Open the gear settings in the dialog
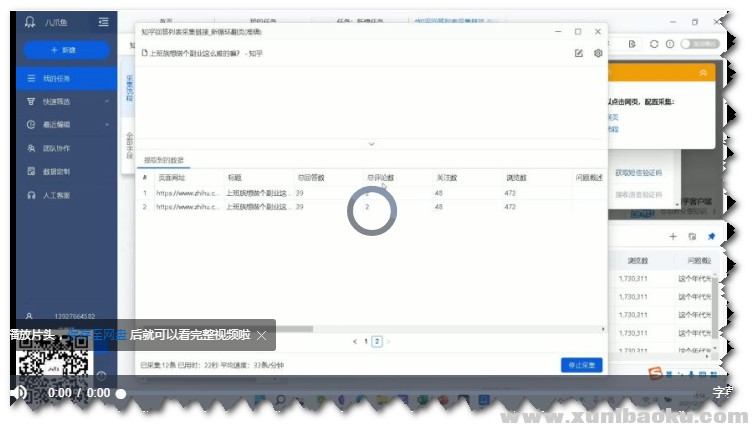Screen dimensions: 753x429 tap(598, 53)
